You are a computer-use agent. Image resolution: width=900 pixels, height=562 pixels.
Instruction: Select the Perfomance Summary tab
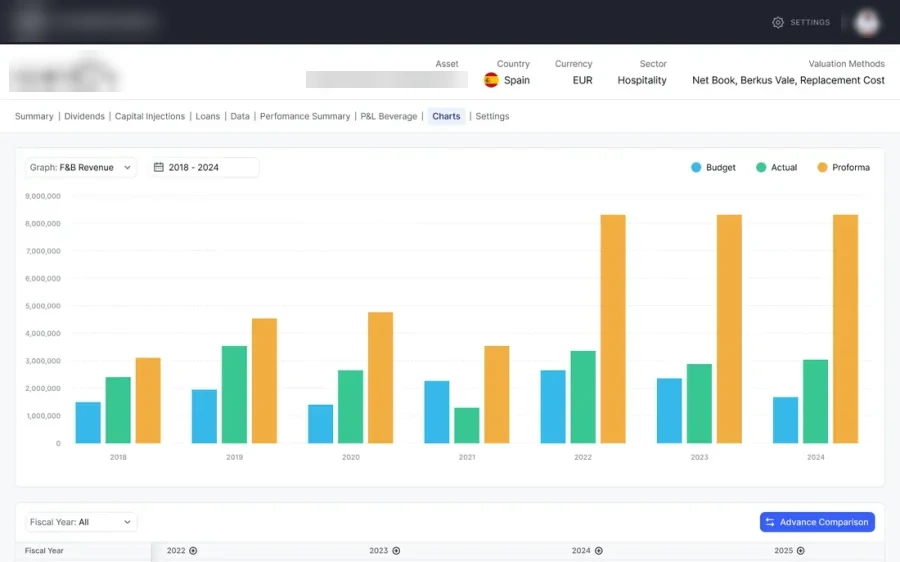(305, 116)
